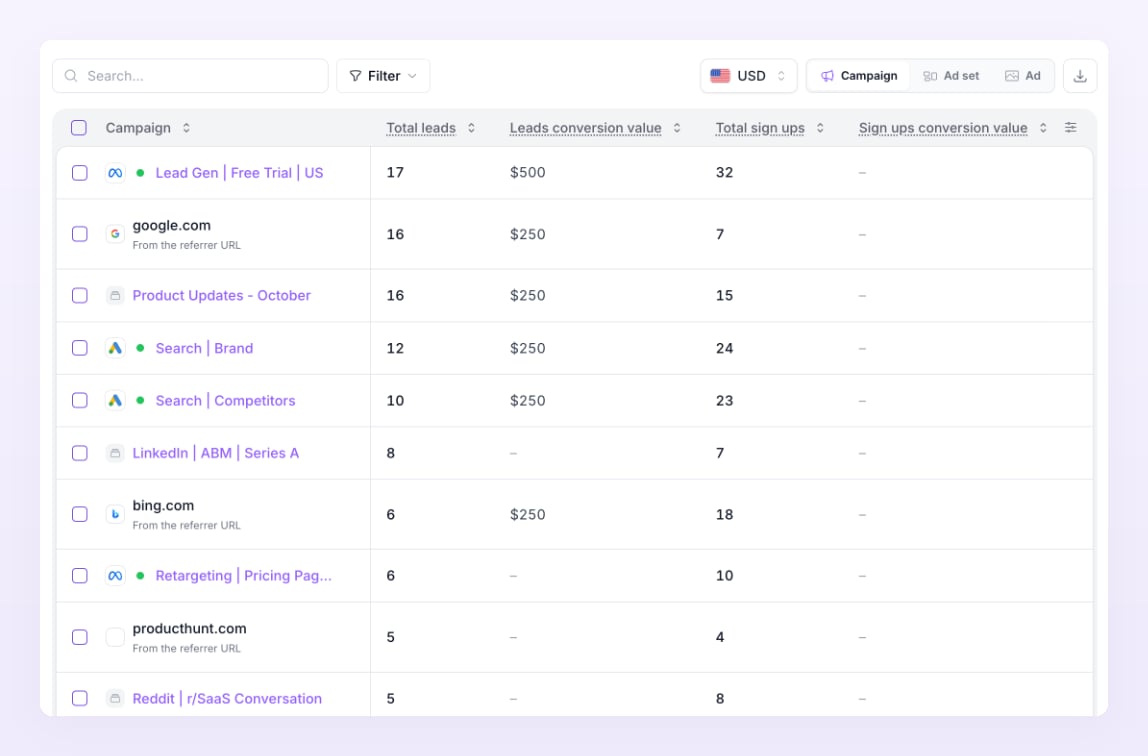Click total leads value 17

395,173
